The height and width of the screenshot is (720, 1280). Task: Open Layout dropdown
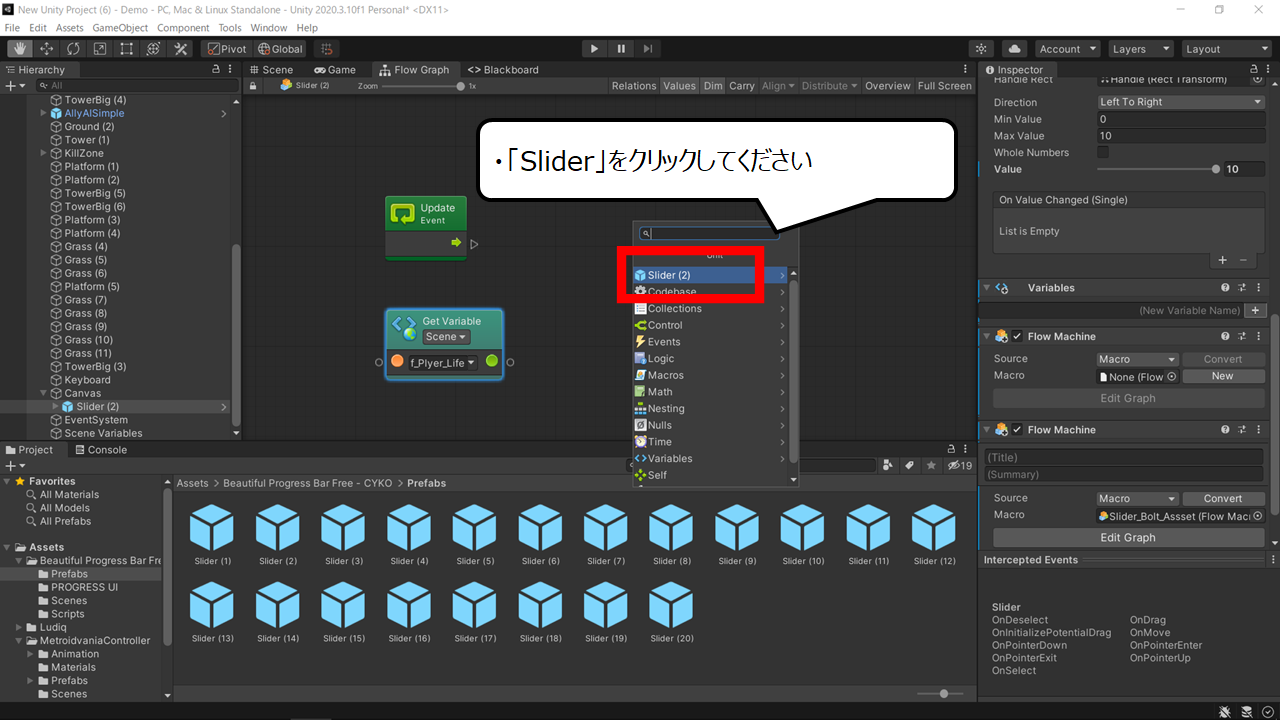(x=1226, y=49)
